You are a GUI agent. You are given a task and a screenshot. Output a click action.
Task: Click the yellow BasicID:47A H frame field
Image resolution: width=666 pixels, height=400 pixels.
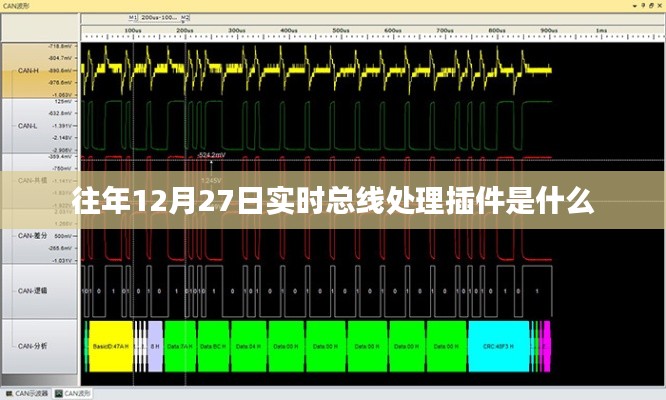click(x=111, y=346)
